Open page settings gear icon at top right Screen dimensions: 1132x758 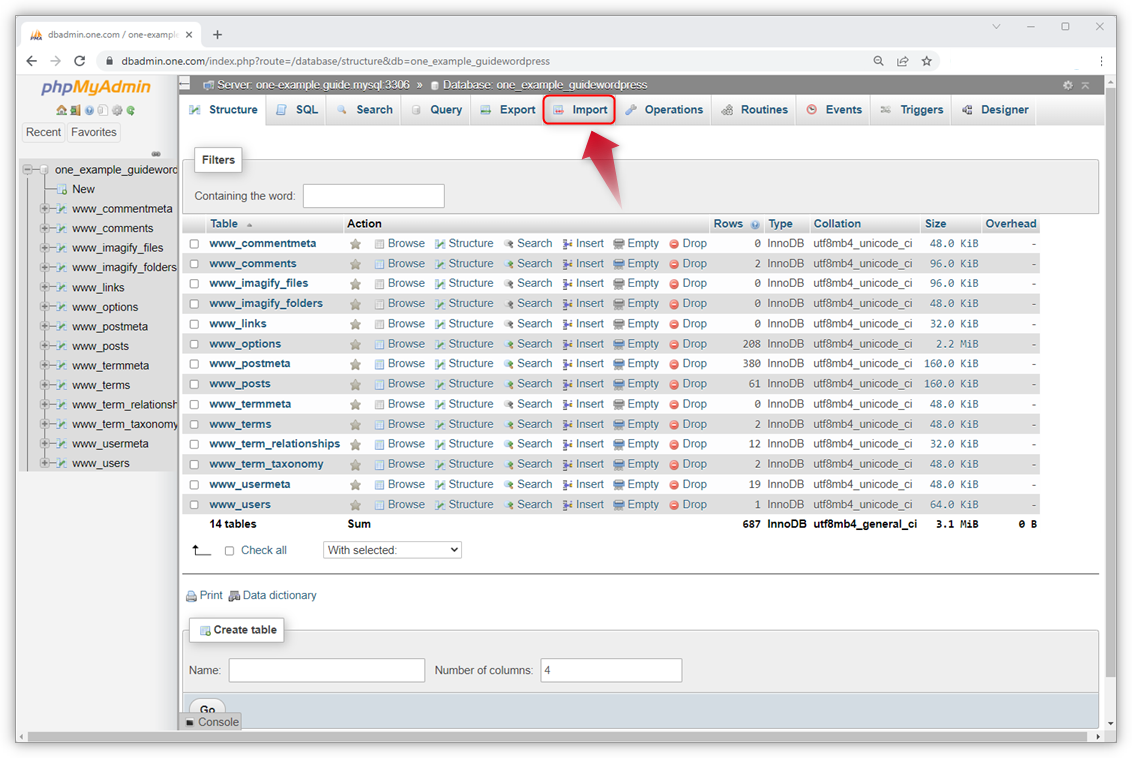click(x=1068, y=86)
